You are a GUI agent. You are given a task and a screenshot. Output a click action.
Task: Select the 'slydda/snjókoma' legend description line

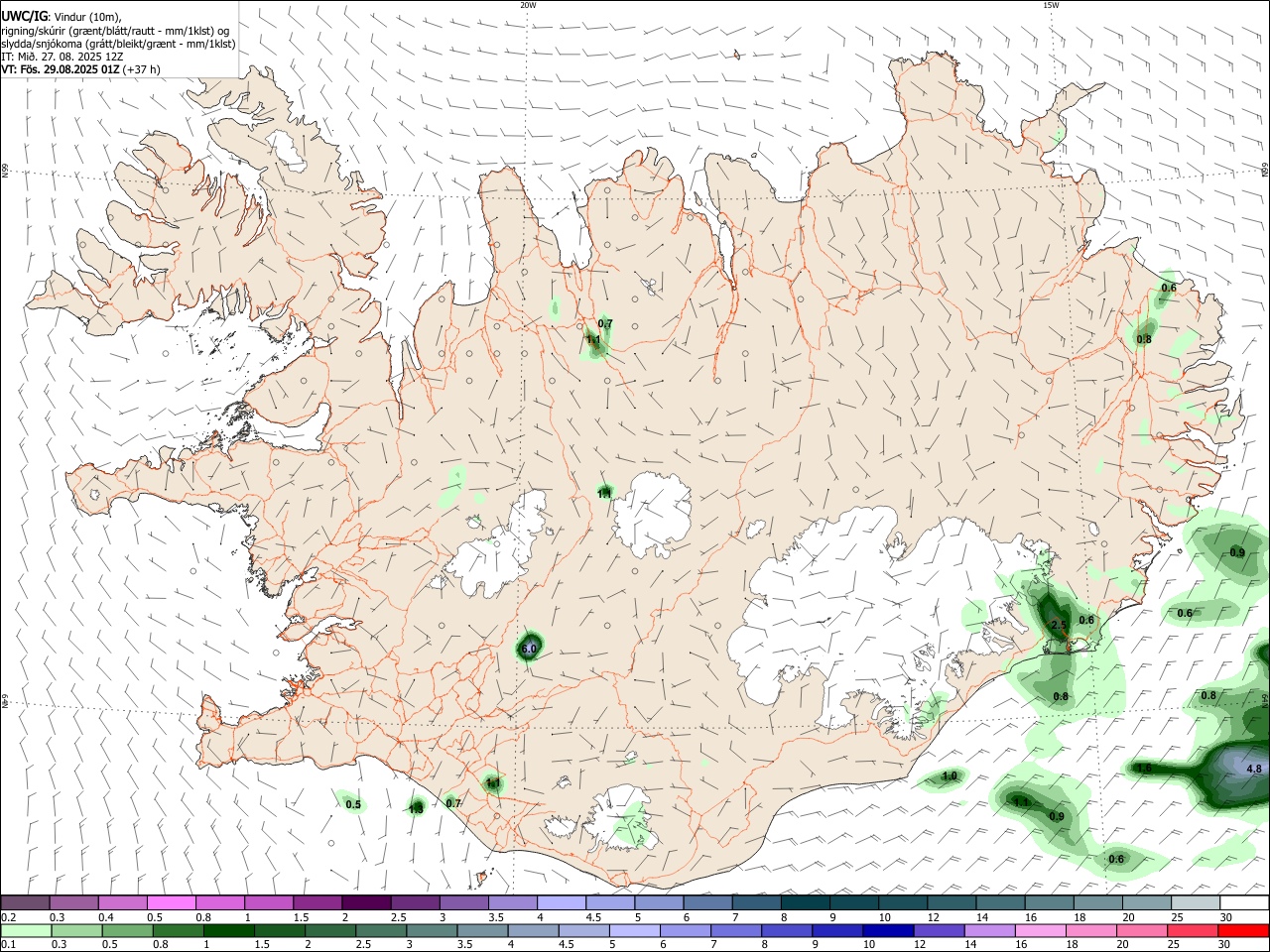(x=118, y=44)
